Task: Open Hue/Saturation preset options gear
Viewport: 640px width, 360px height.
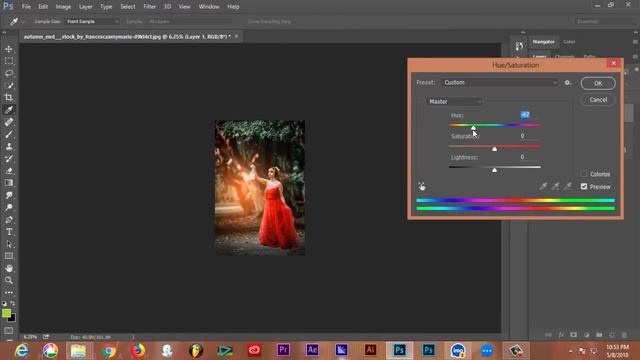Action: (568, 82)
